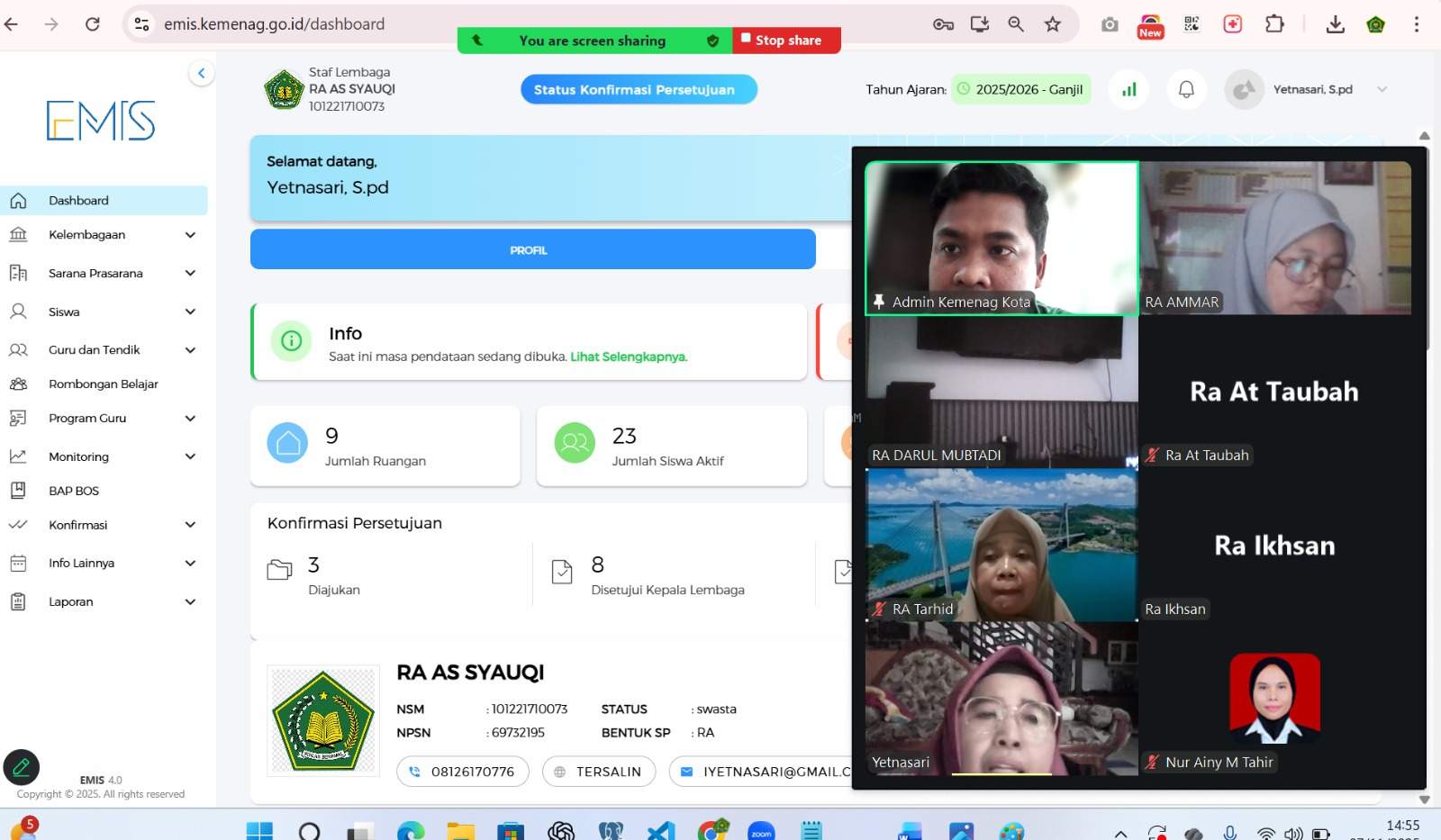
Task: Bookmark this page with the star icon
Action: (x=1052, y=24)
